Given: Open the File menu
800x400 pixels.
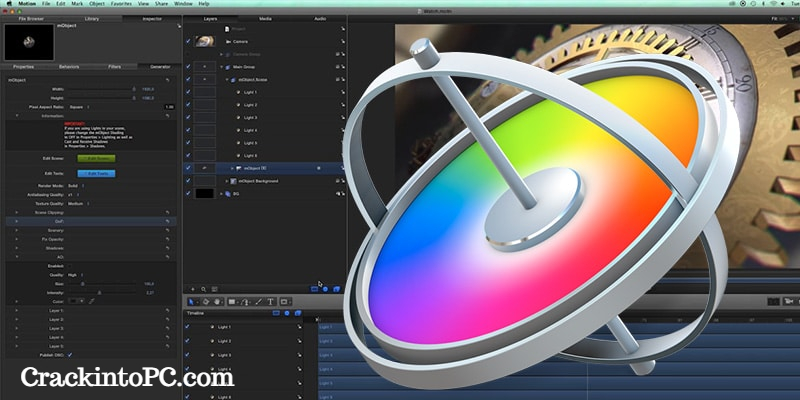Looking at the screenshot, I should pyautogui.click(x=46, y=4).
